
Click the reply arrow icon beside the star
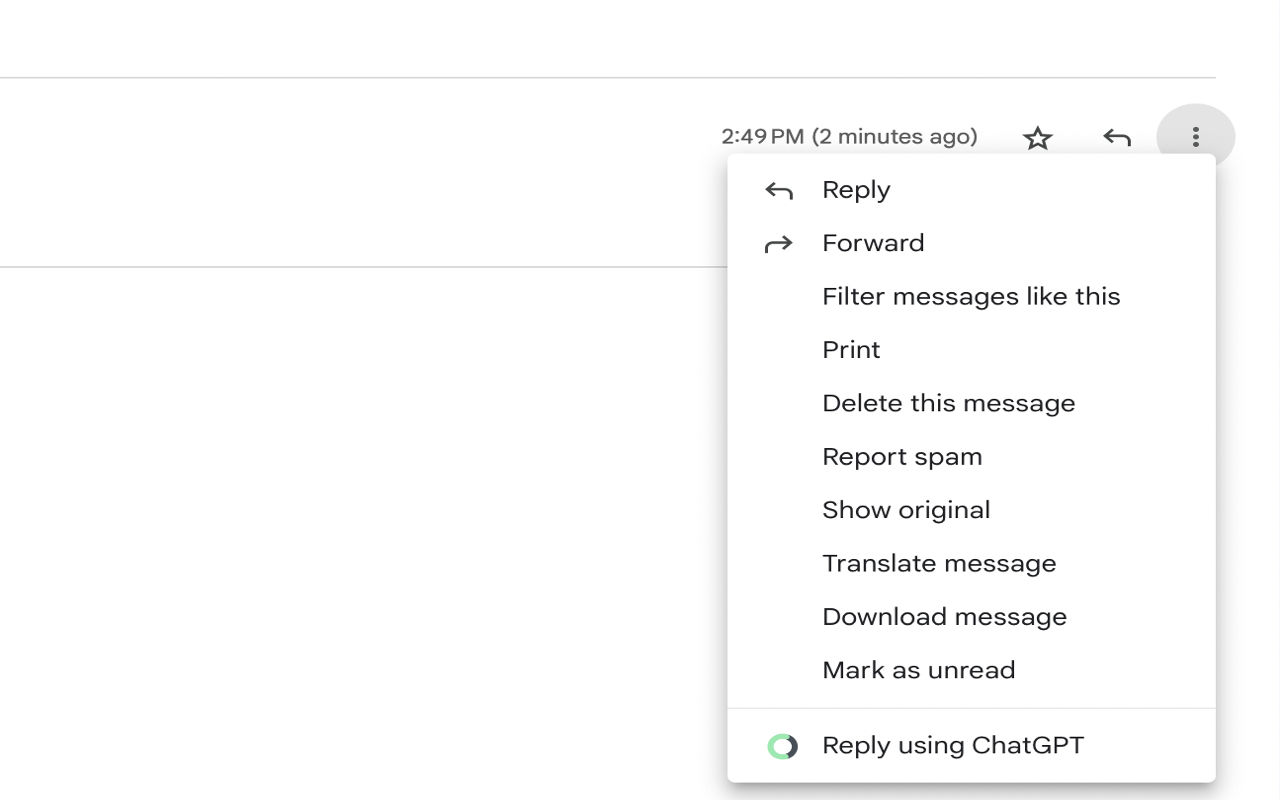coord(1117,137)
